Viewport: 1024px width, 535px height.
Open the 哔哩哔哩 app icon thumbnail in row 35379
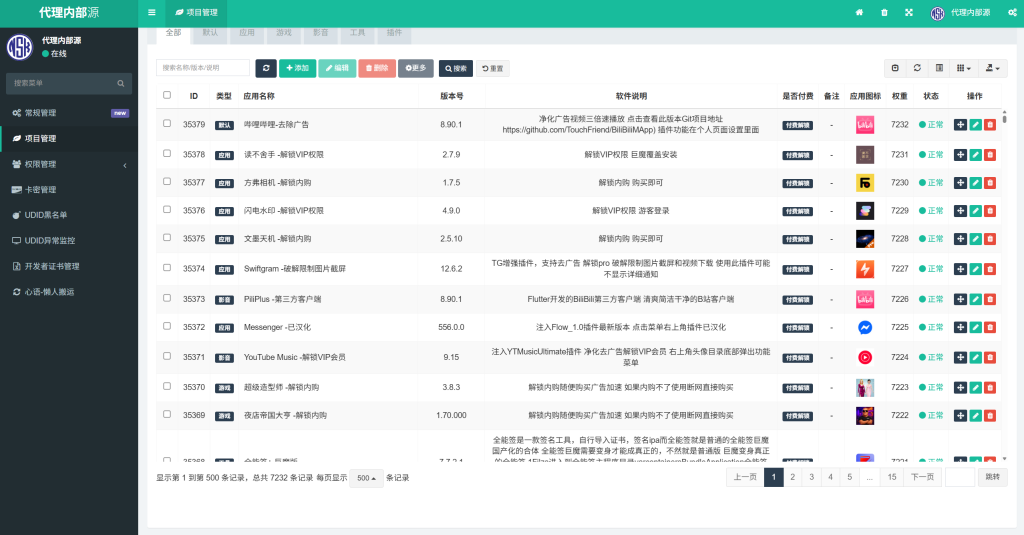click(865, 125)
